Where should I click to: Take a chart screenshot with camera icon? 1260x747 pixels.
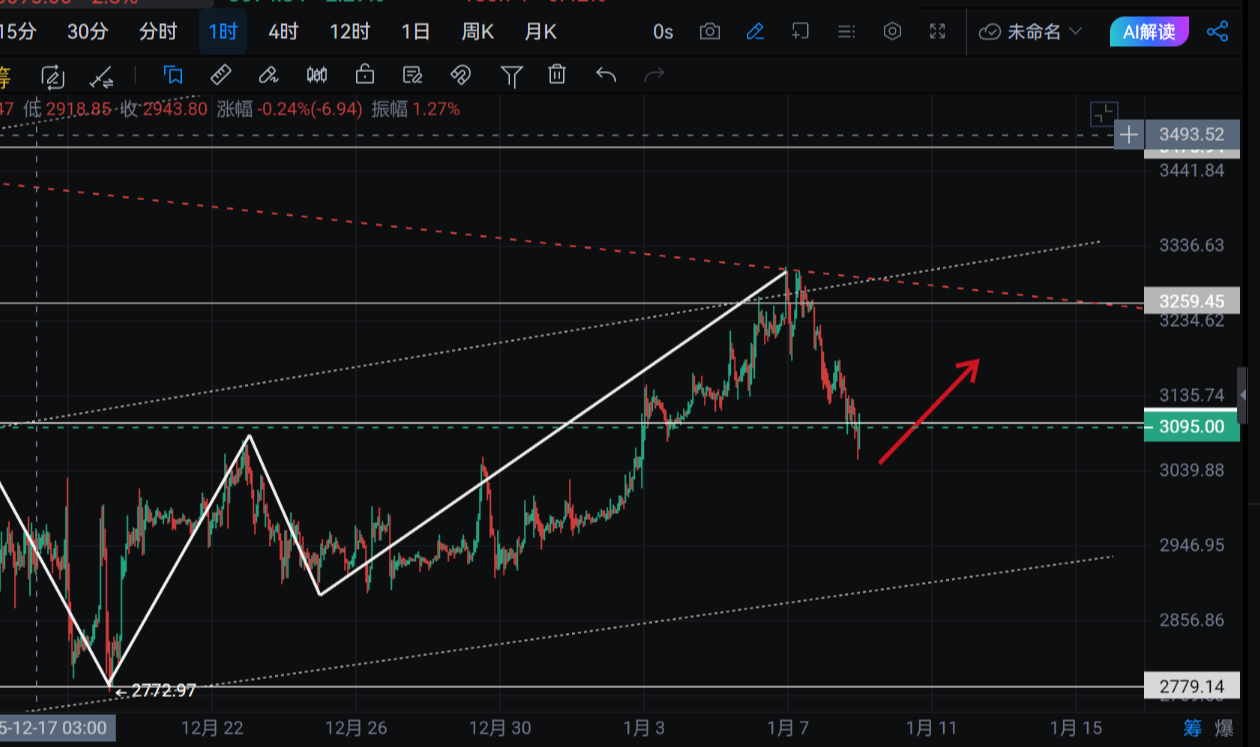pyautogui.click(x=710, y=32)
